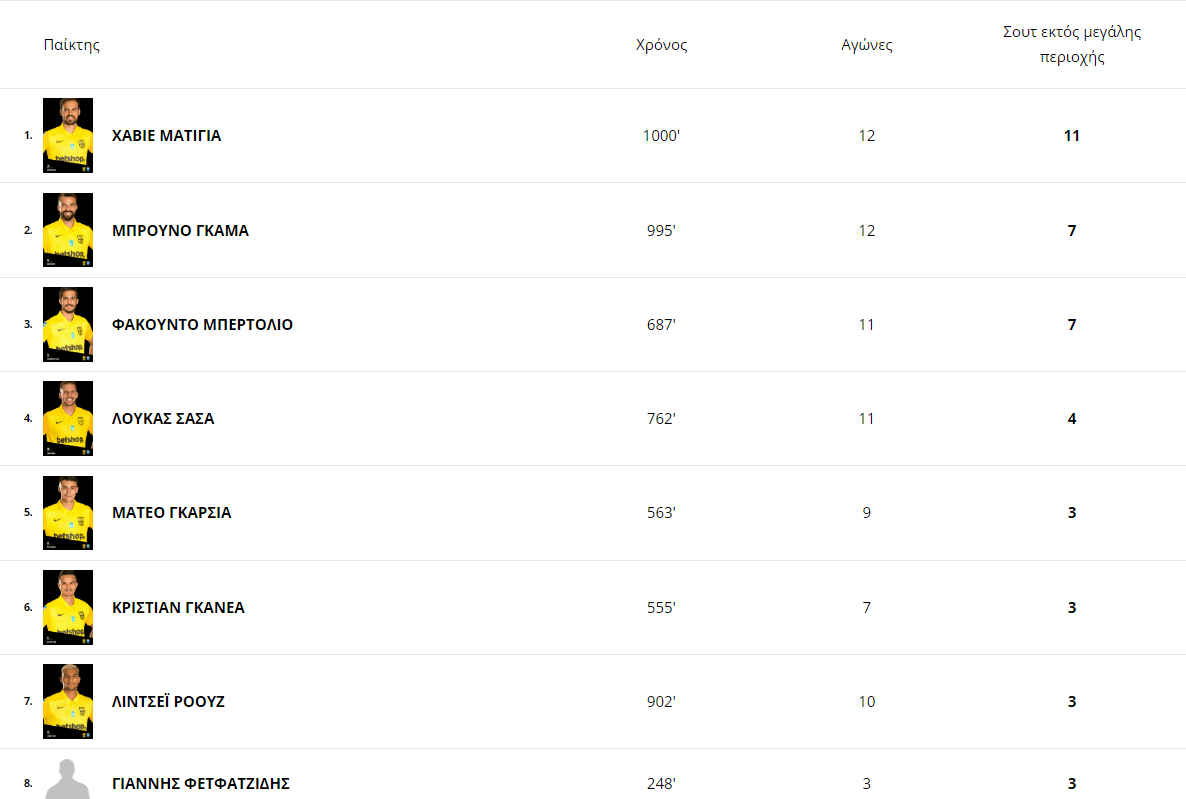The width and height of the screenshot is (1186, 799).
Task: Click Μπρούνο Γκάμα player photo
Action: [68, 230]
